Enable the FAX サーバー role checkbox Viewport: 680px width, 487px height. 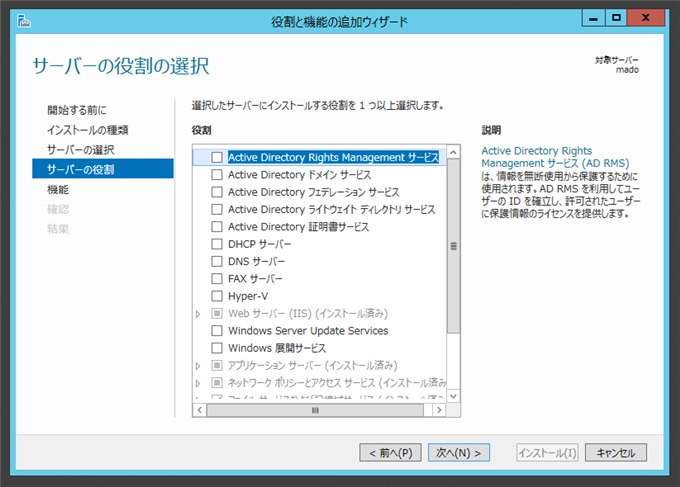(x=217, y=278)
